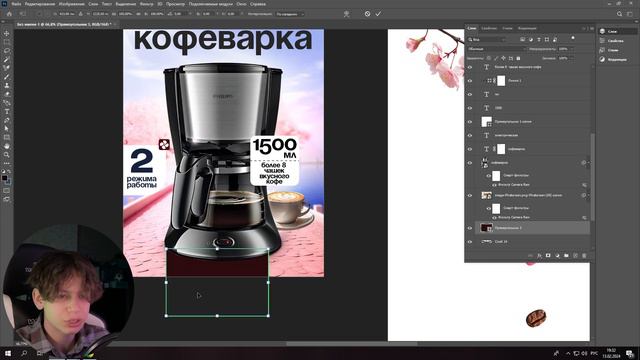
Task: Switch to the Коррекция panel tab
Action: 527,28
